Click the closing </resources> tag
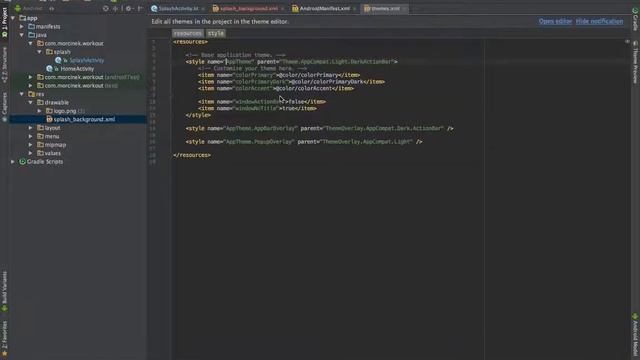Viewport: 640px width, 360px height. (192, 155)
